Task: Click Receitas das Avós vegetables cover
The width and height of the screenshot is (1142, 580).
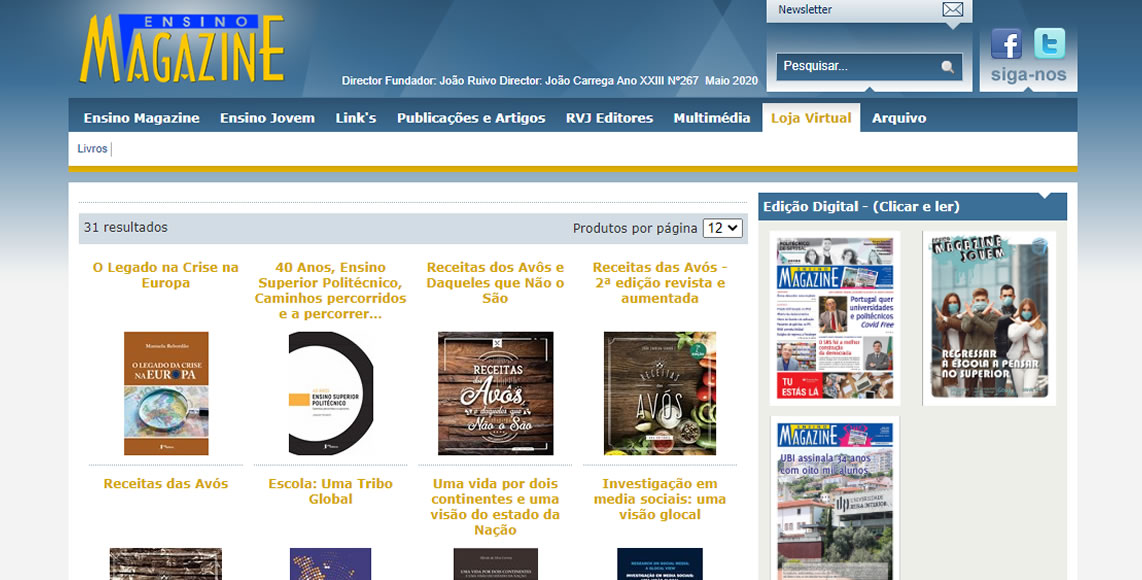Action: point(660,393)
